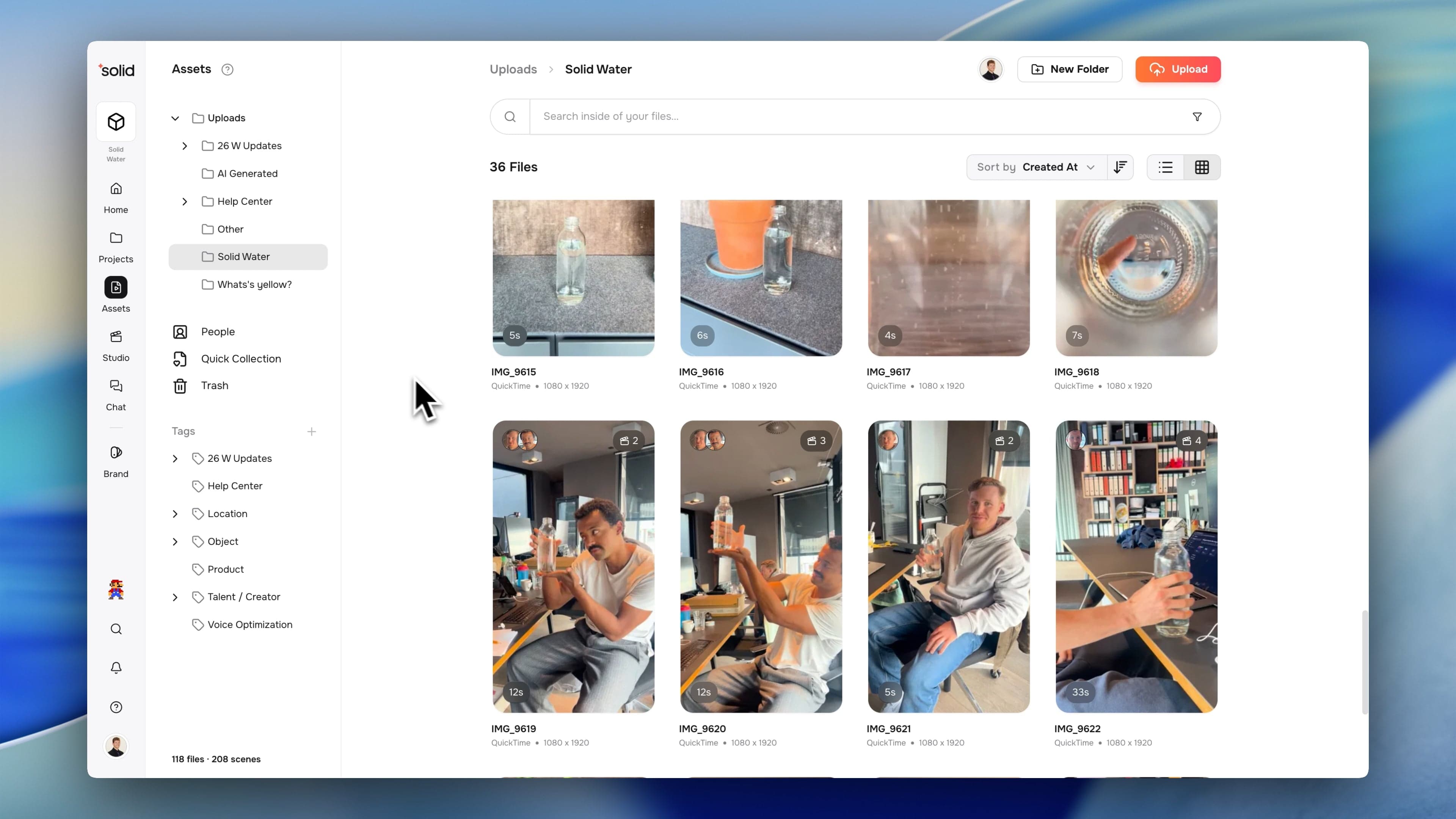Click the scene count badge on IMG_9622
This screenshot has width=1456, height=819.
coord(1192,440)
